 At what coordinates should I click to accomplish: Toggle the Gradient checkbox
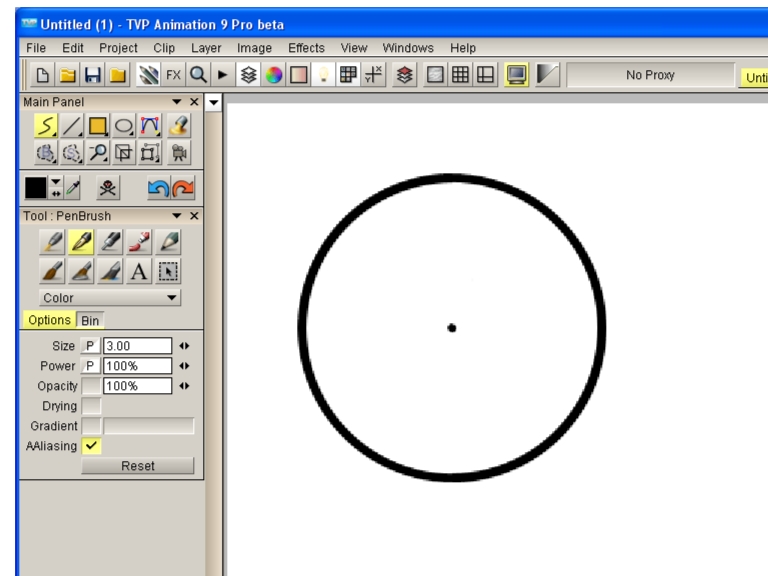[x=92, y=426]
